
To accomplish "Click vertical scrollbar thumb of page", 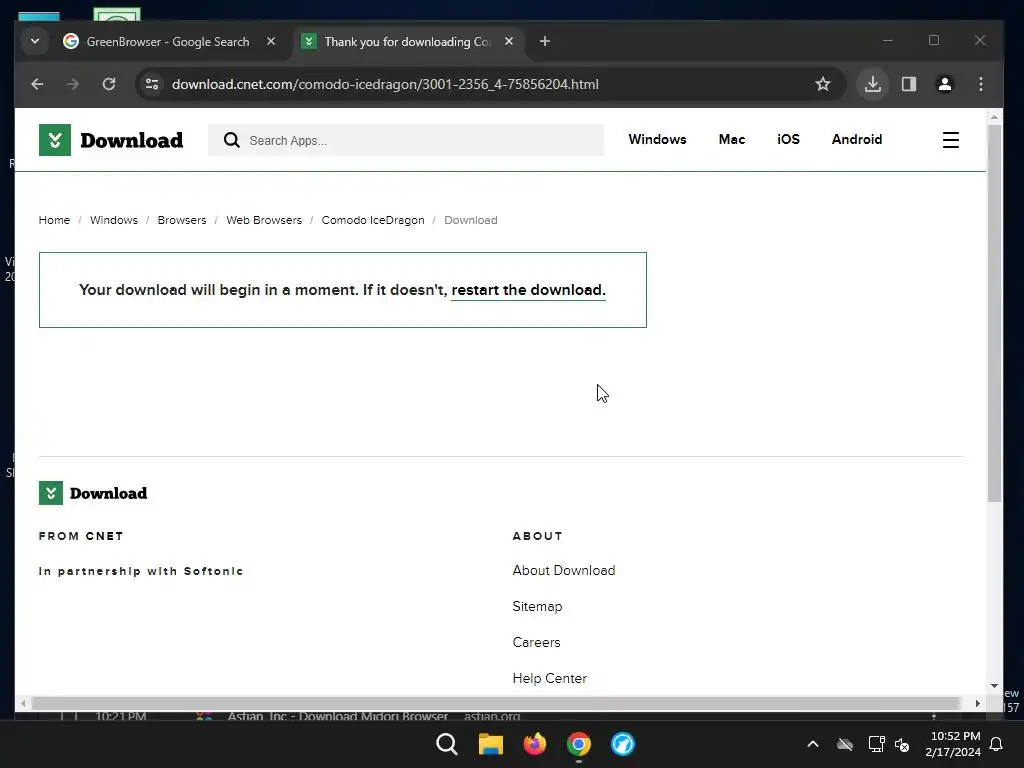I will (x=994, y=313).
